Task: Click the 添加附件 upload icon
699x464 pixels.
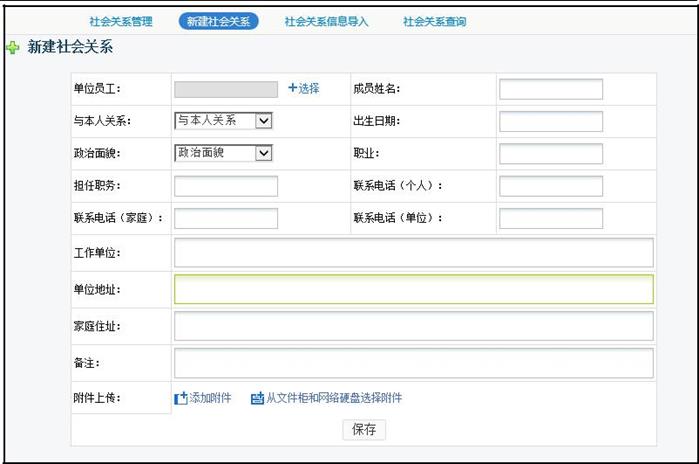Action: (x=181, y=398)
